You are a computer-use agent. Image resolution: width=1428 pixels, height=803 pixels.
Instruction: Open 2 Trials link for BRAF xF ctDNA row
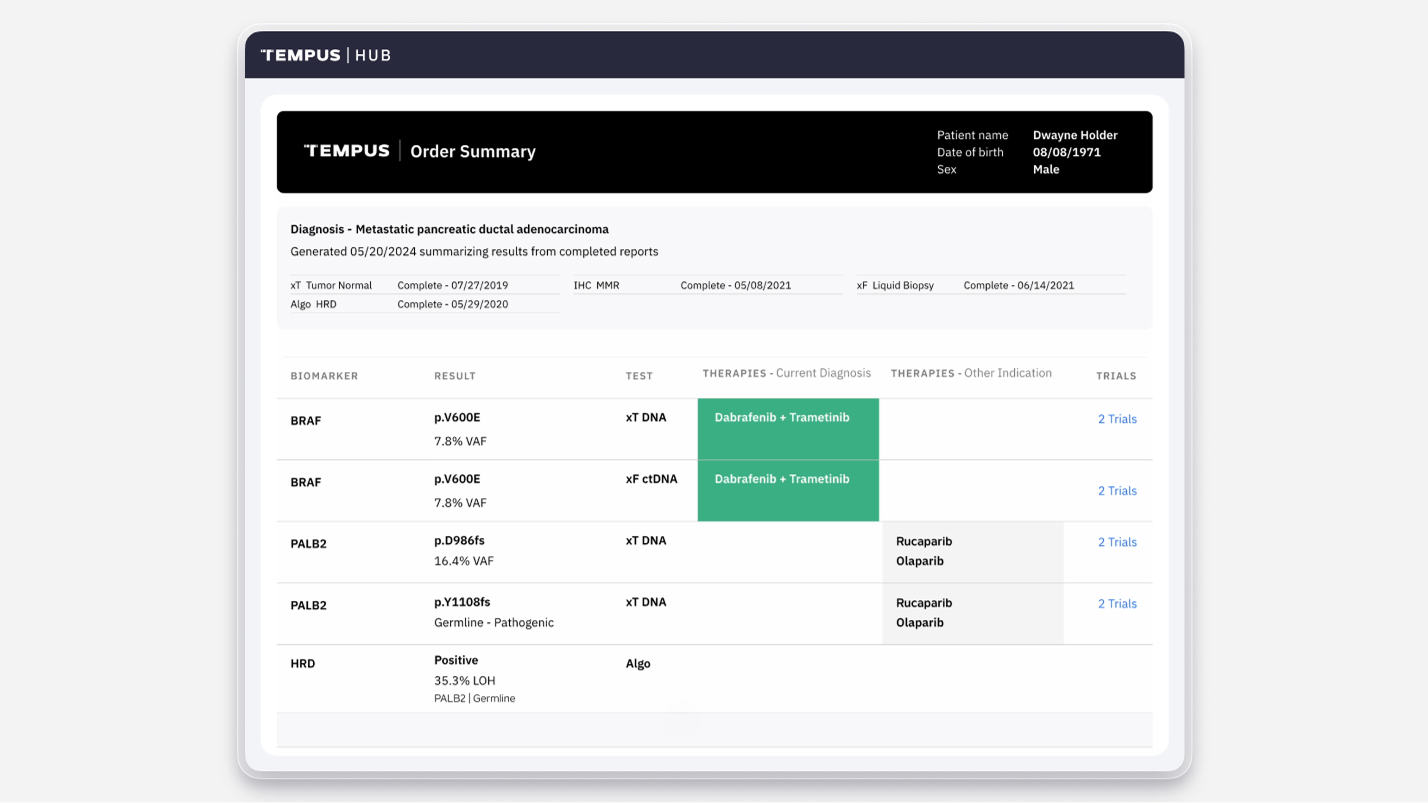click(x=1117, y=491)
